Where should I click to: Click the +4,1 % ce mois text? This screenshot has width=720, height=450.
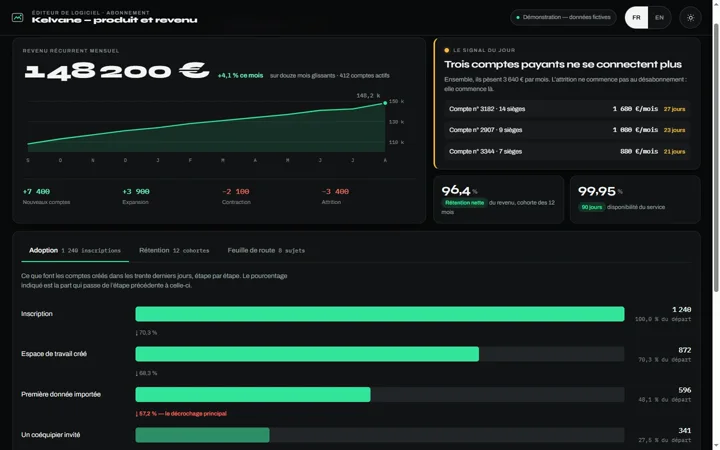[240, 75]
